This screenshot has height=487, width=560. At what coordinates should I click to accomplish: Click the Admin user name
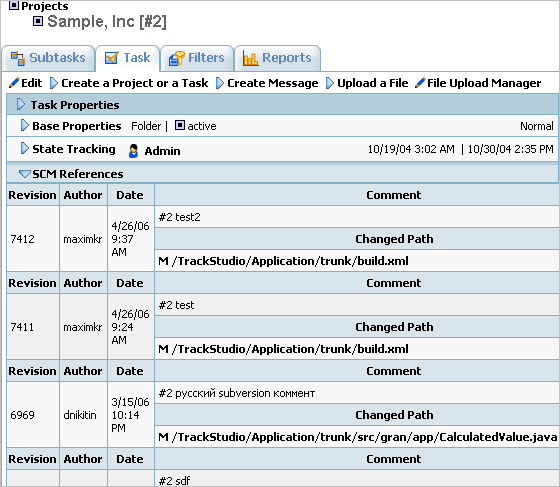[x=162, y=151]
